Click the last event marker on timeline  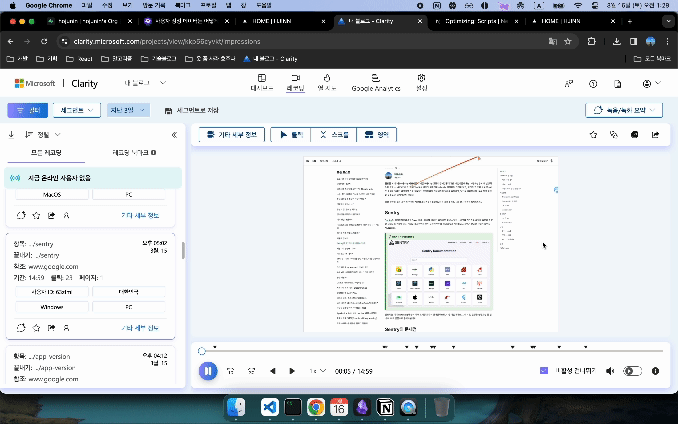coord(585,347)
